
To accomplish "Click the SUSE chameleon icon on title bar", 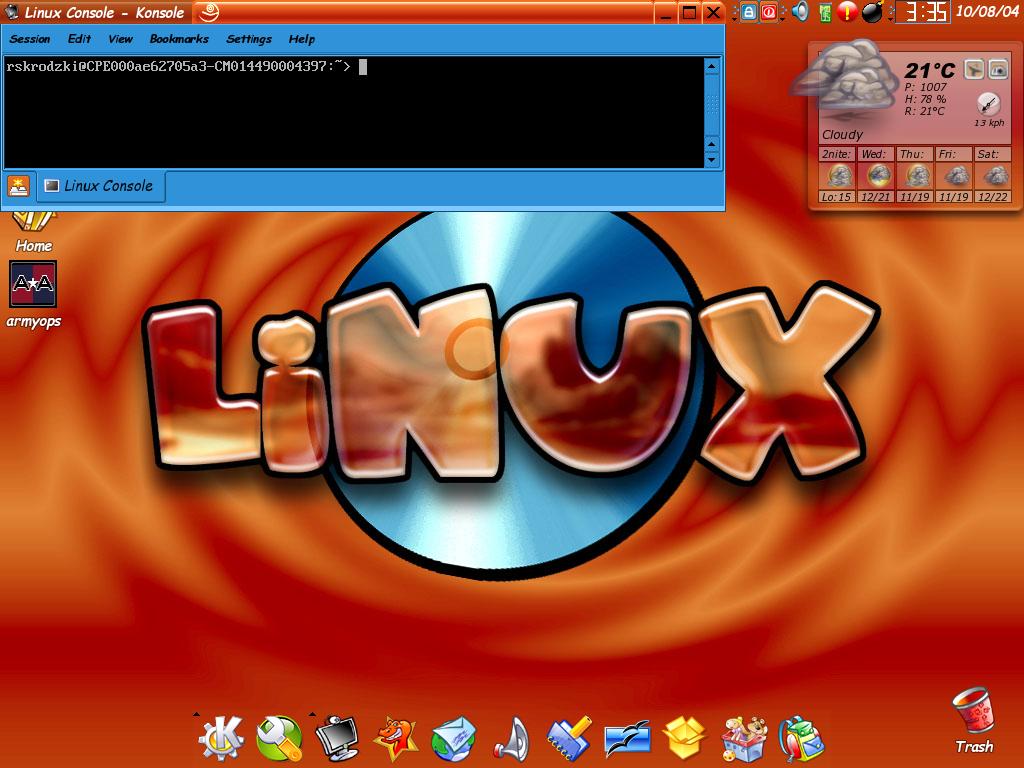I will point(208,12).
